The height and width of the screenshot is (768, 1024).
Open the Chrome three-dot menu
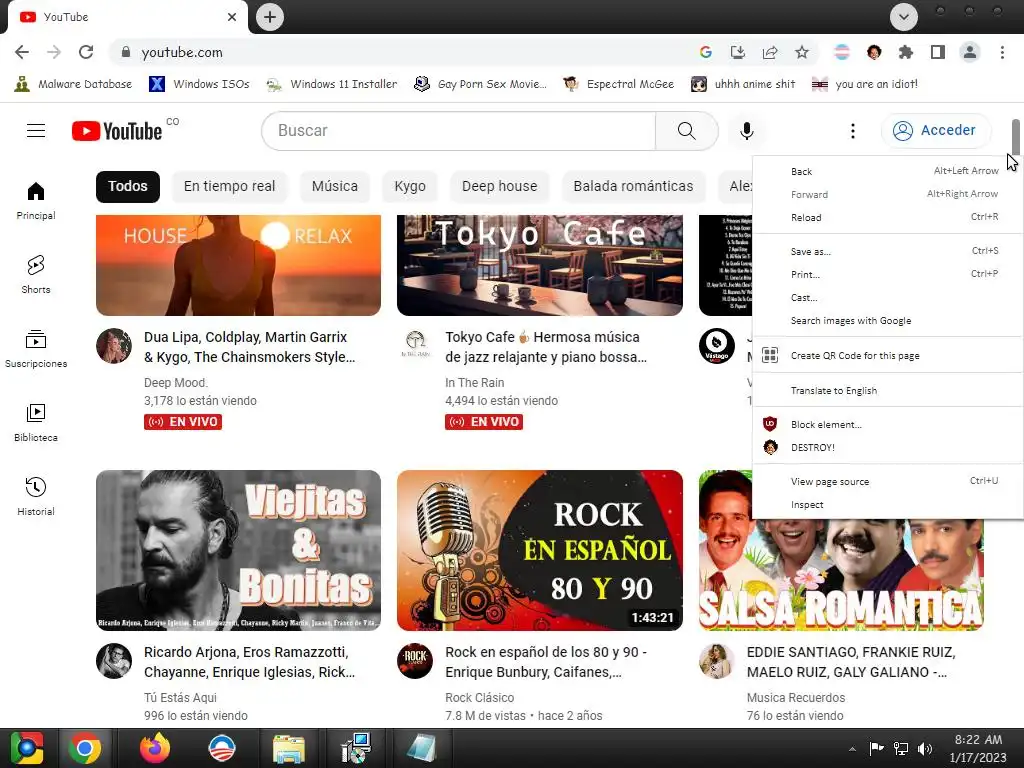(1002, 52)
